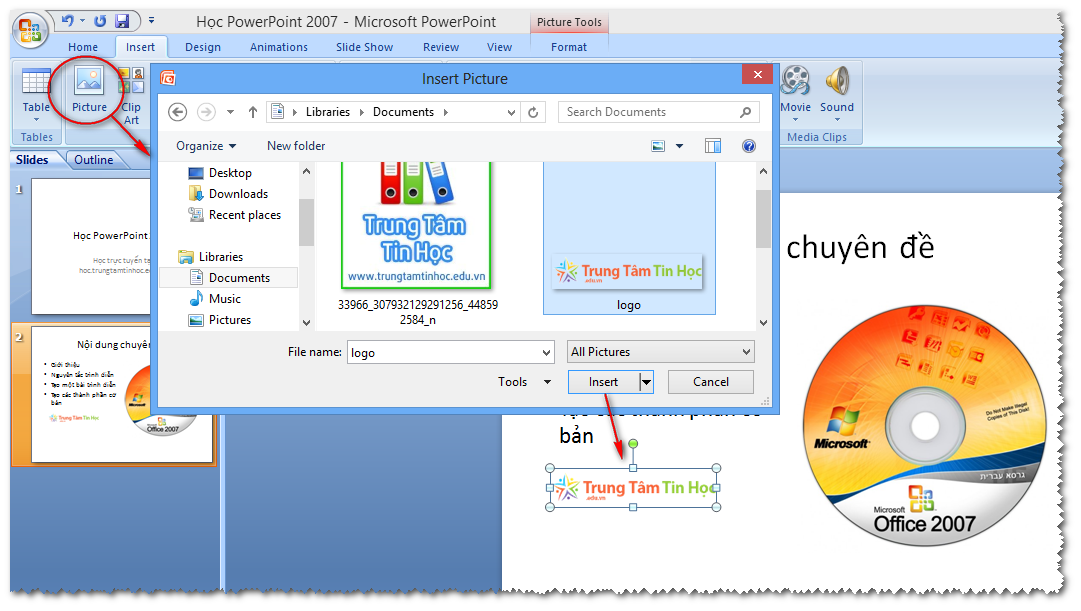The image size is (1081, 611).
Task: Insert a Movie from Media Clips
Action: pyautogui.click(x=795, y=94)
